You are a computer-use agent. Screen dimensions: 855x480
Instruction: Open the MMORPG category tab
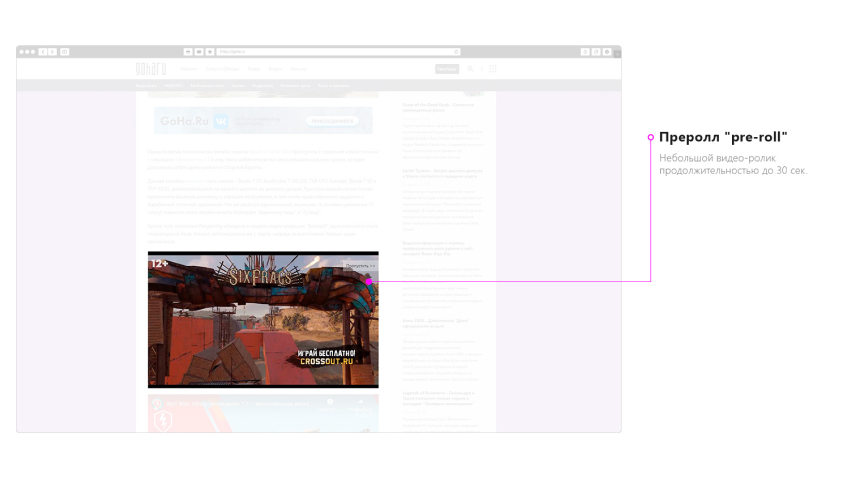174,86
